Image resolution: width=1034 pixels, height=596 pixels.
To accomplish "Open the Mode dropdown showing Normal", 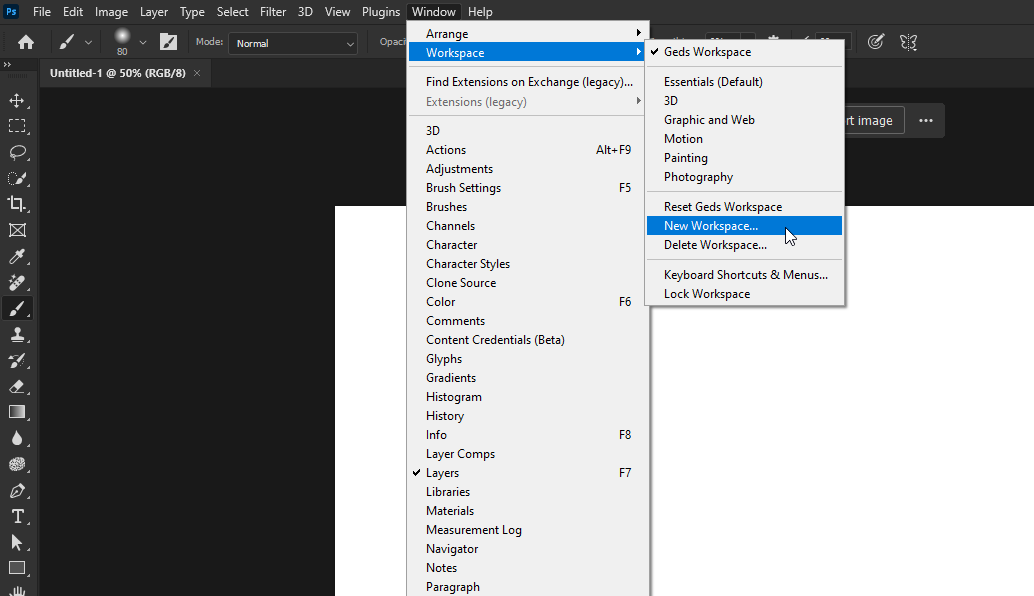I will (x=292, y=43).
